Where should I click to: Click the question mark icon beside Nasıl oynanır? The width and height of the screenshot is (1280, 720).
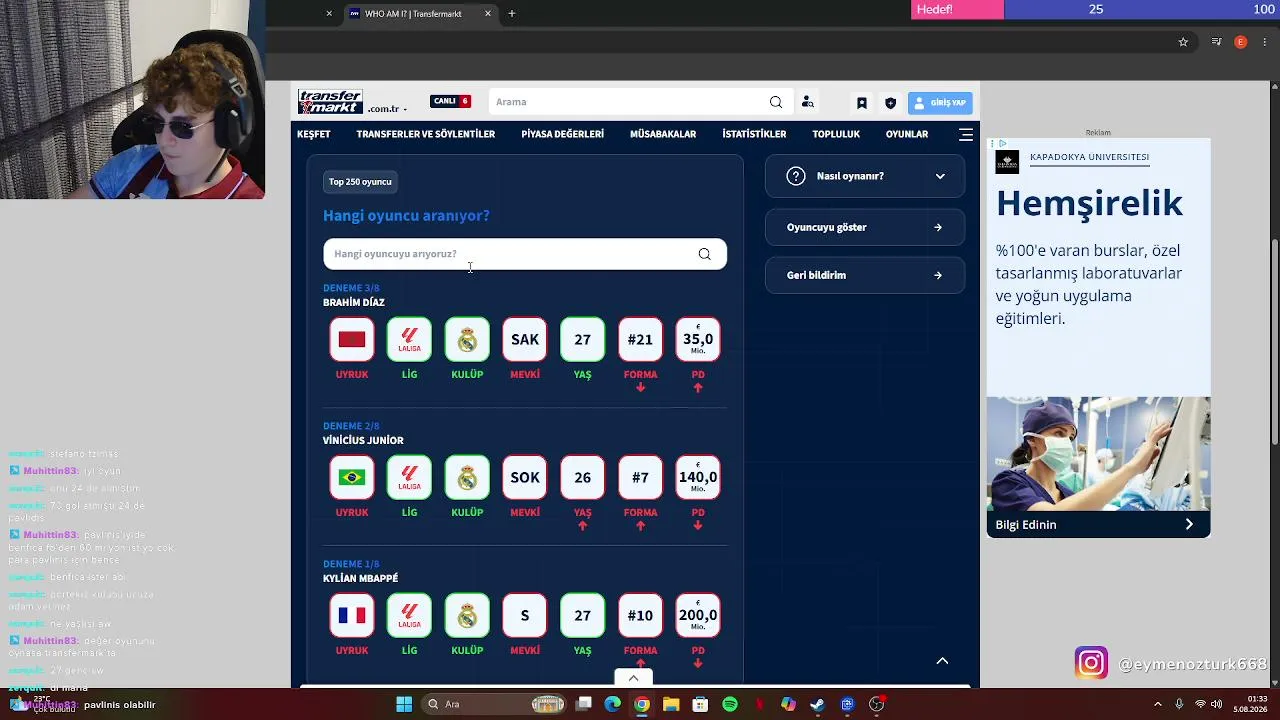click(796, 176)
